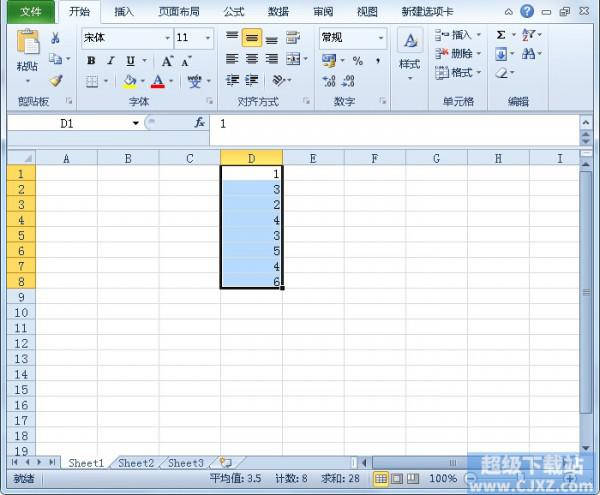Image resolution: width=600 pixels, height=495 pixels.
Task: Open the 公式 ribbon tab
Action: pos(233,12)
